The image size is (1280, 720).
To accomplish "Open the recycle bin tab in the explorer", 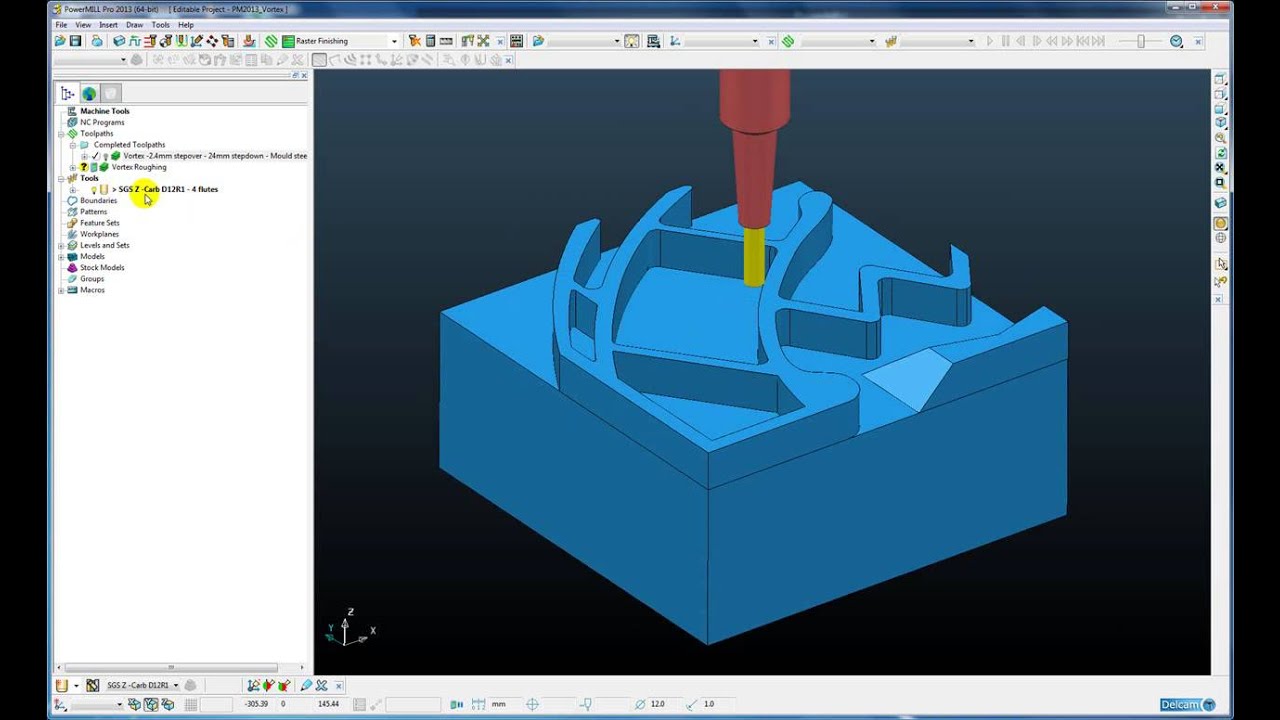I will point(110,93).
